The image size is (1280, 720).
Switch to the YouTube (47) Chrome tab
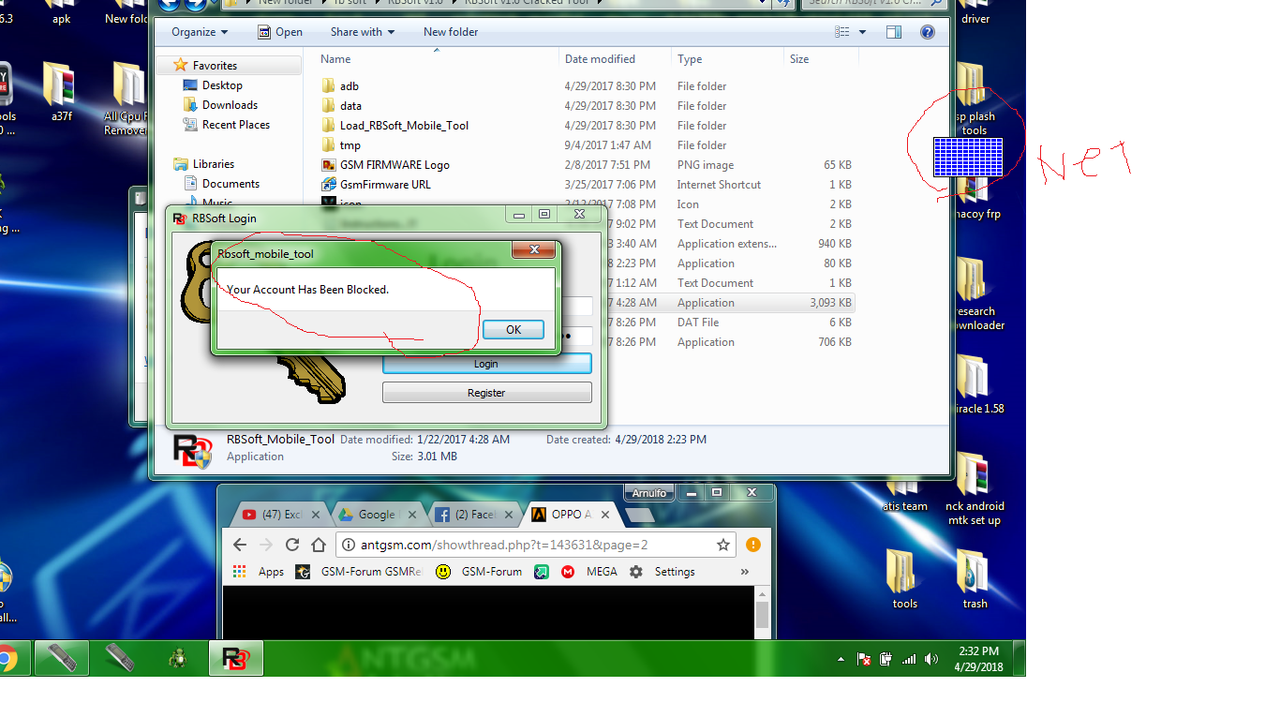283,515
